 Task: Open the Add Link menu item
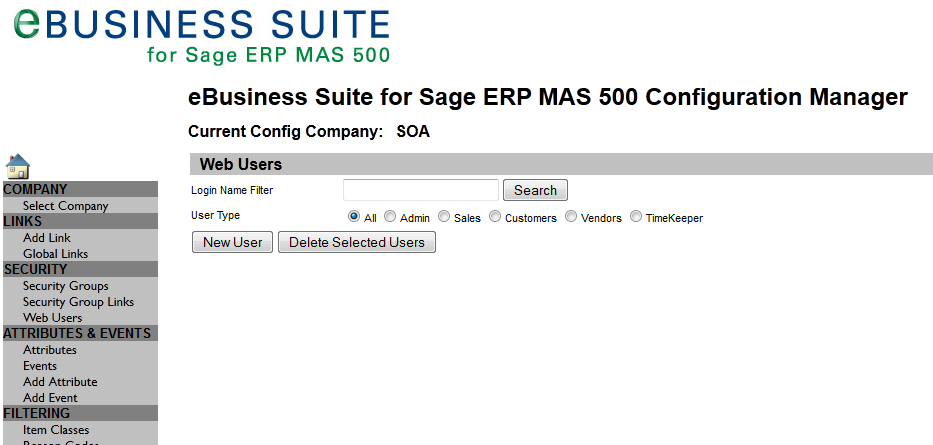[47, 238]
